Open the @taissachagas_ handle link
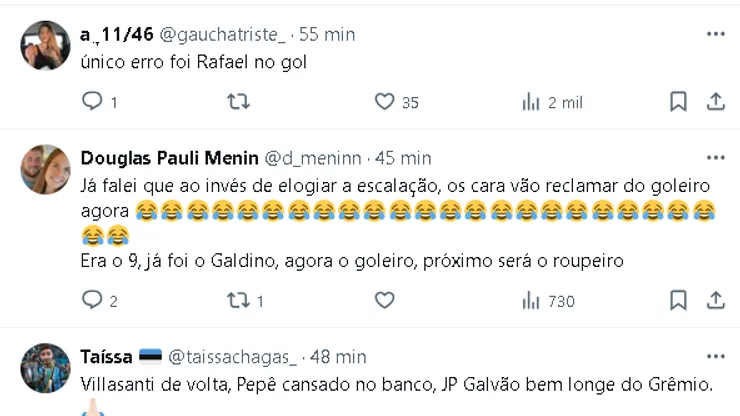The width and height of the screenshot is (740, 416). coord(233,356)
